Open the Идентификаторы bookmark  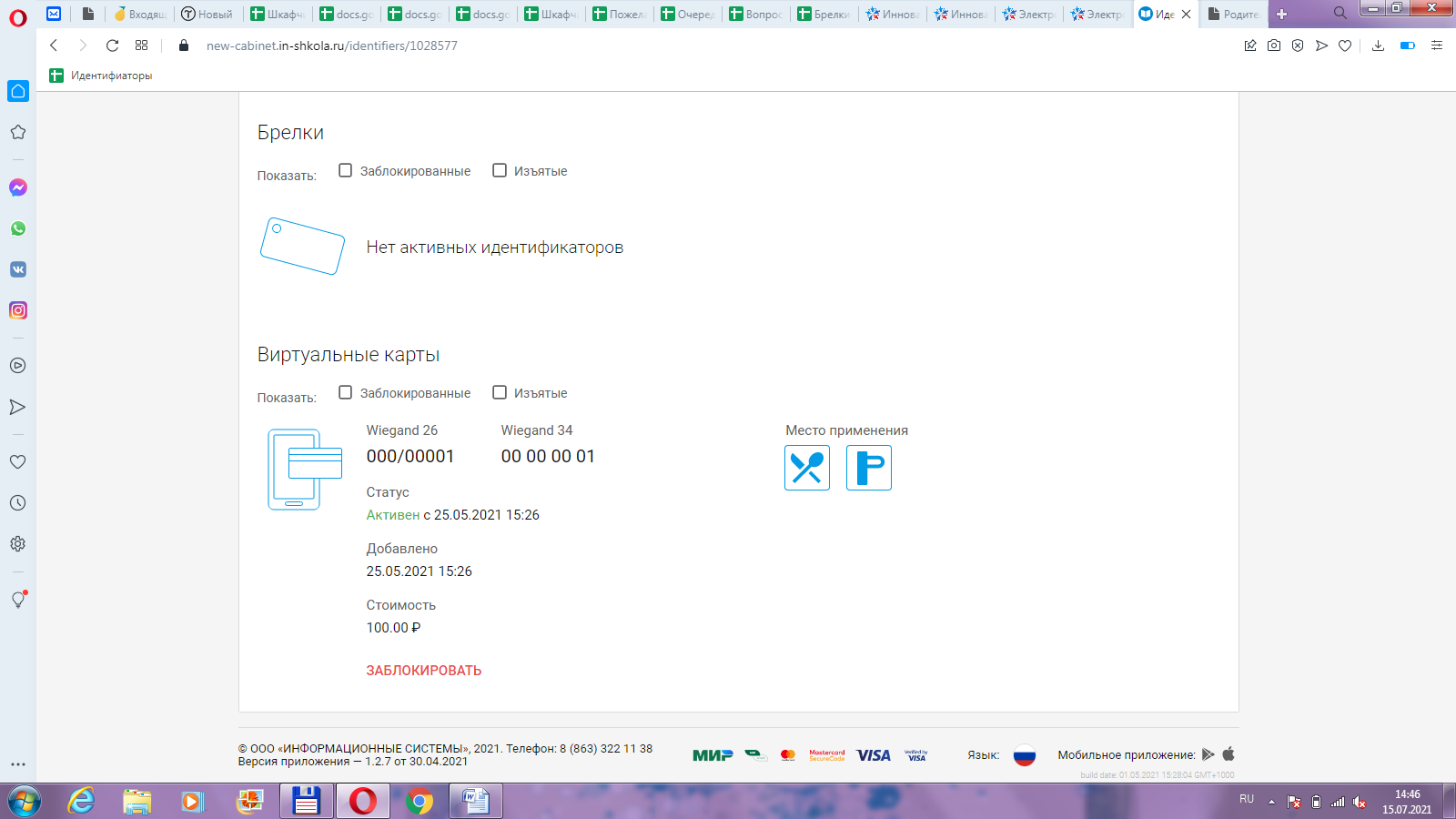click(101, 76)
